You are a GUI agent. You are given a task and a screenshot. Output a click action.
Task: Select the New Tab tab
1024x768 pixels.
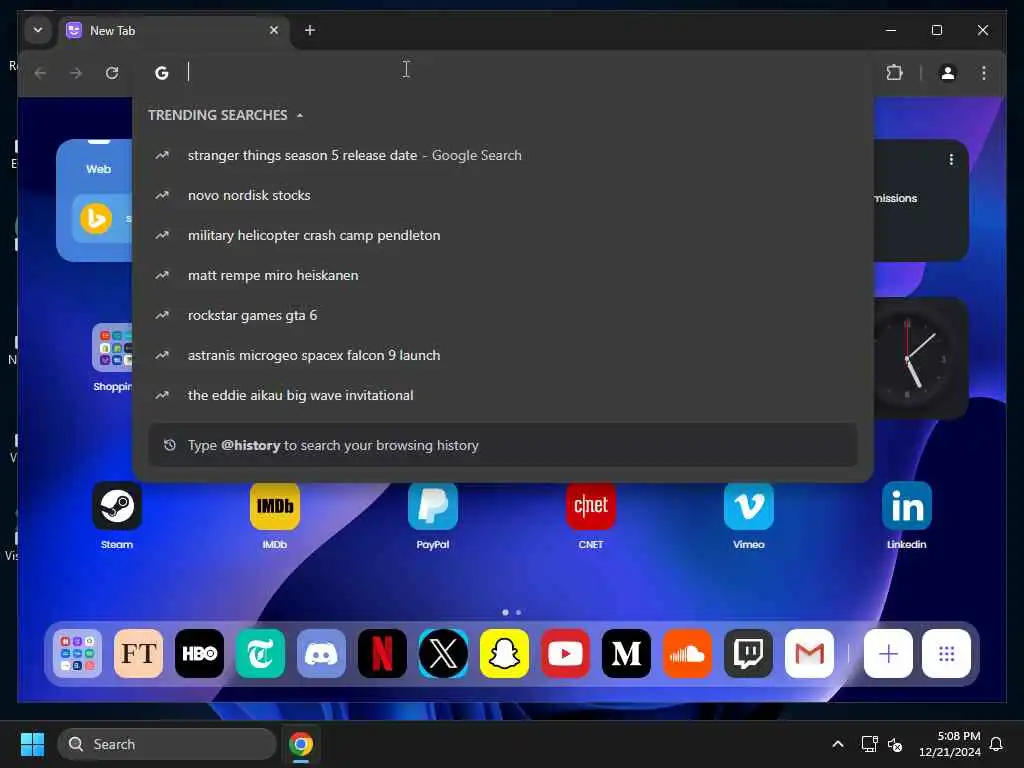pyautogui.click(x=173, y=31)
